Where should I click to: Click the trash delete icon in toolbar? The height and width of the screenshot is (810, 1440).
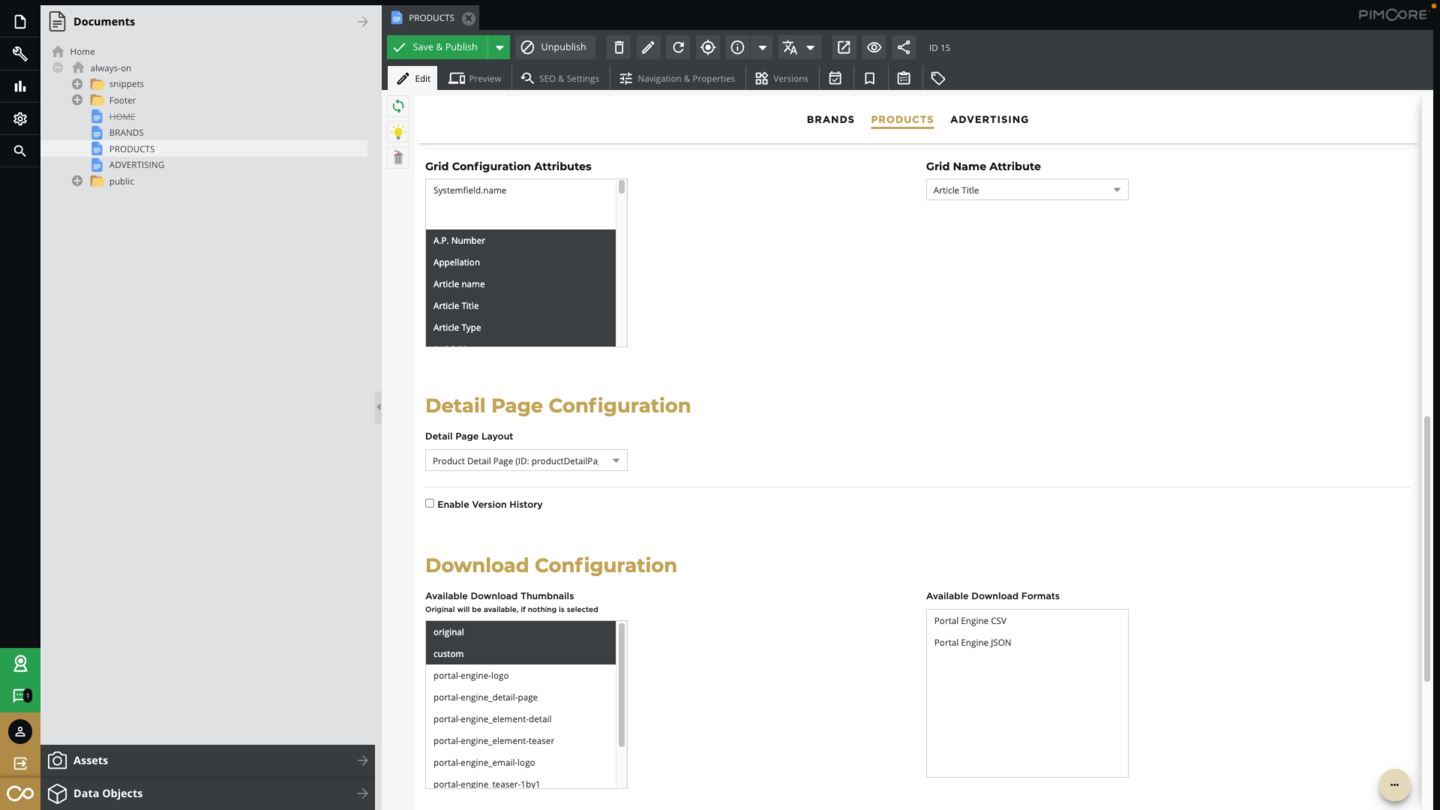(619, 47)
